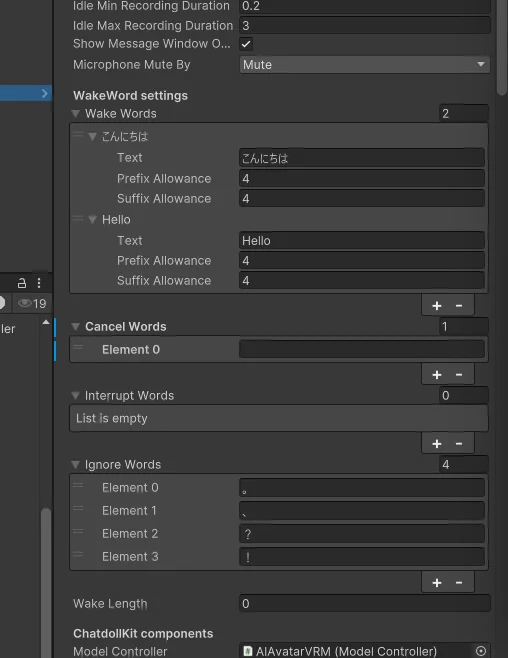508x658 pixels.
Task: Add a new Cancel Words element with plus
Action: coord(437,375)
